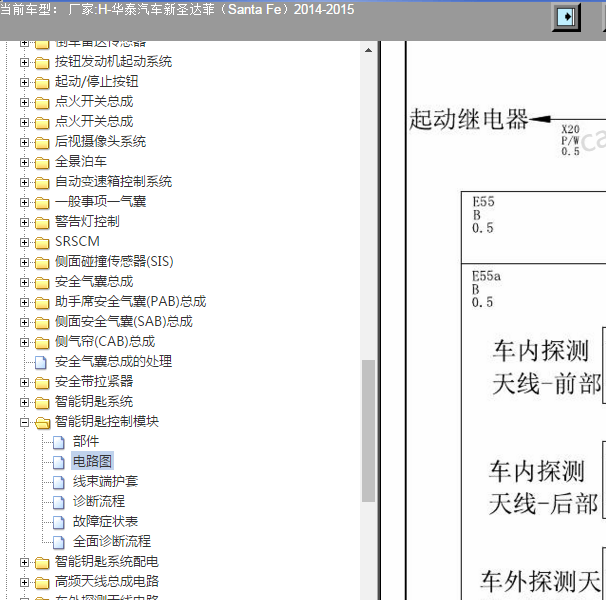Image resolution: width=606 pixels, height=600 pixels.
Task: Select 助手席安全气囊(PAB)总成 label
Action: pos(131,302)
